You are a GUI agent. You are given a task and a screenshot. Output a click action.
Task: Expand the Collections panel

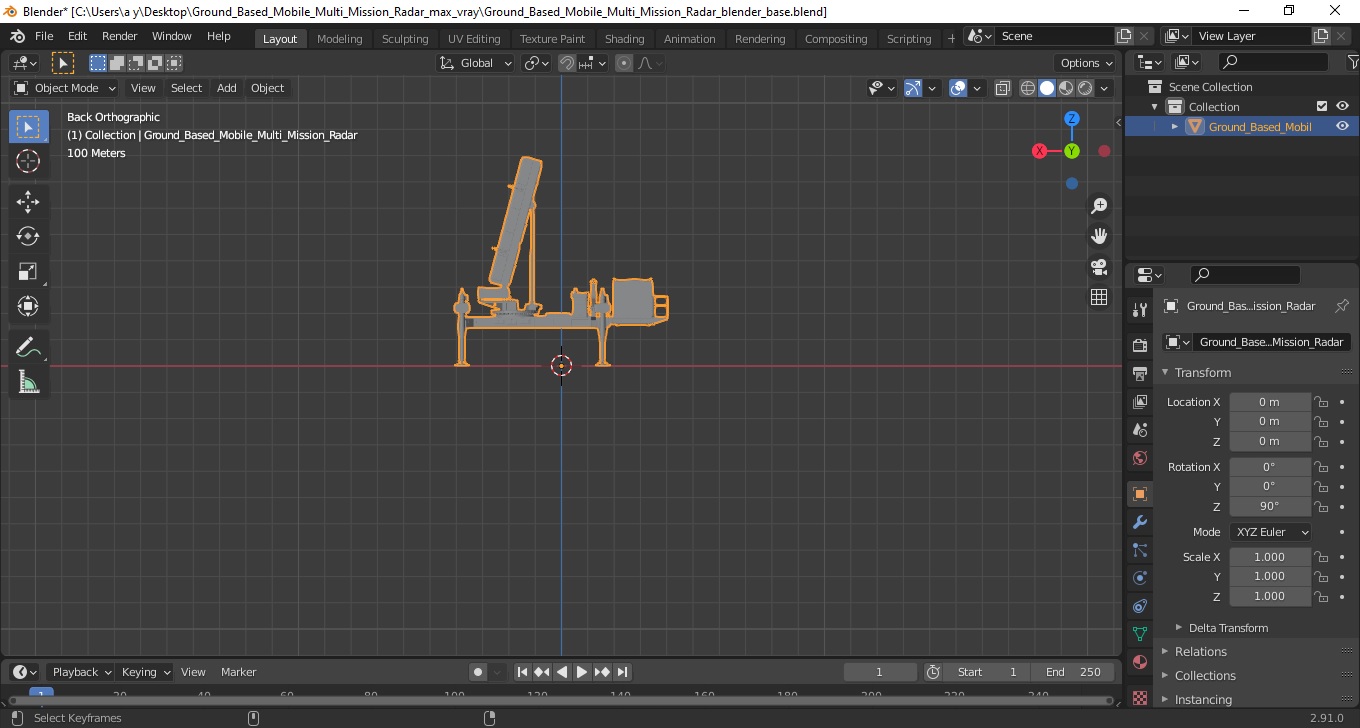pos(1205,676)
